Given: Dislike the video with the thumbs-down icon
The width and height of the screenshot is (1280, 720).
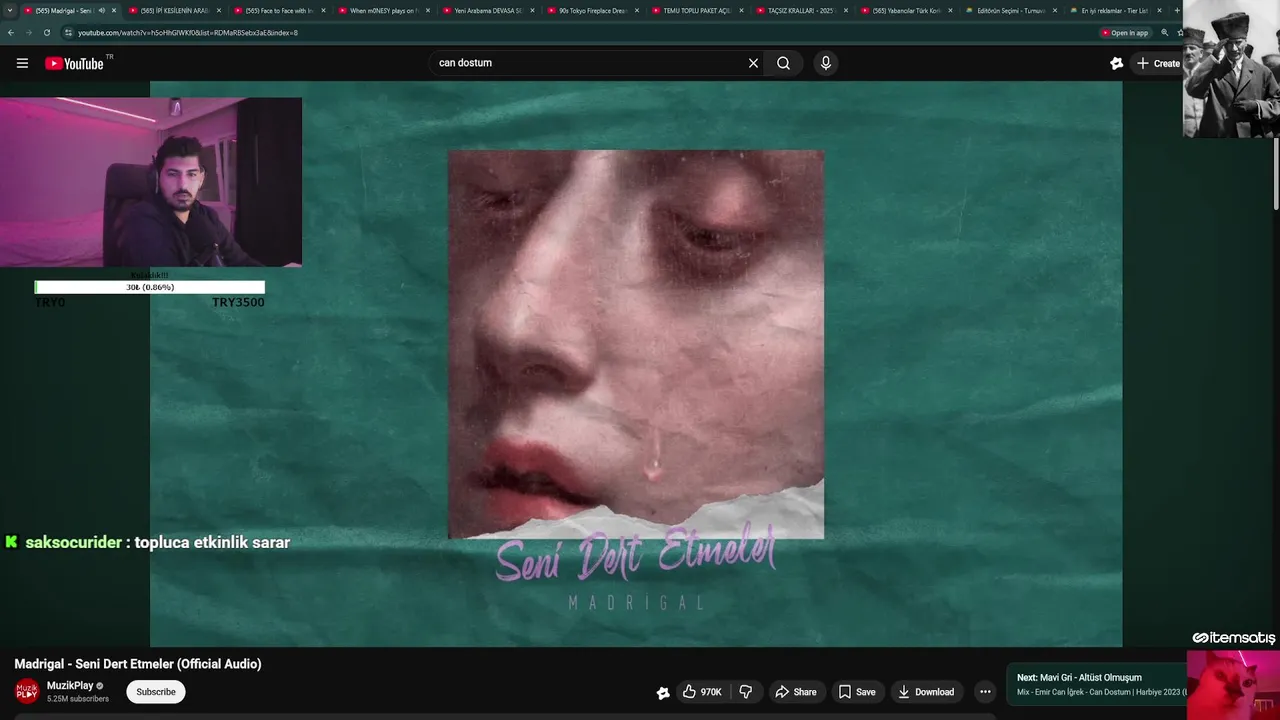Looking at the screenshot, I should [x=745, y=692].
